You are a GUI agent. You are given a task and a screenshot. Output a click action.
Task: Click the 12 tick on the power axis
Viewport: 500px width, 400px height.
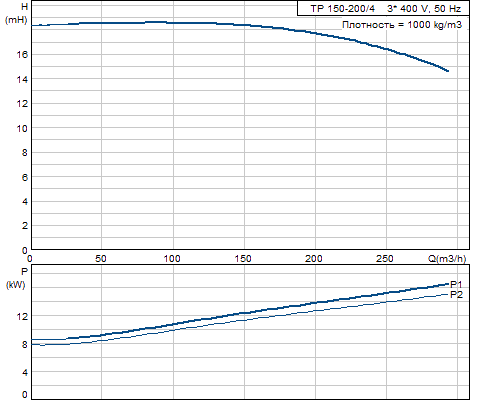(x=22, y=316)
